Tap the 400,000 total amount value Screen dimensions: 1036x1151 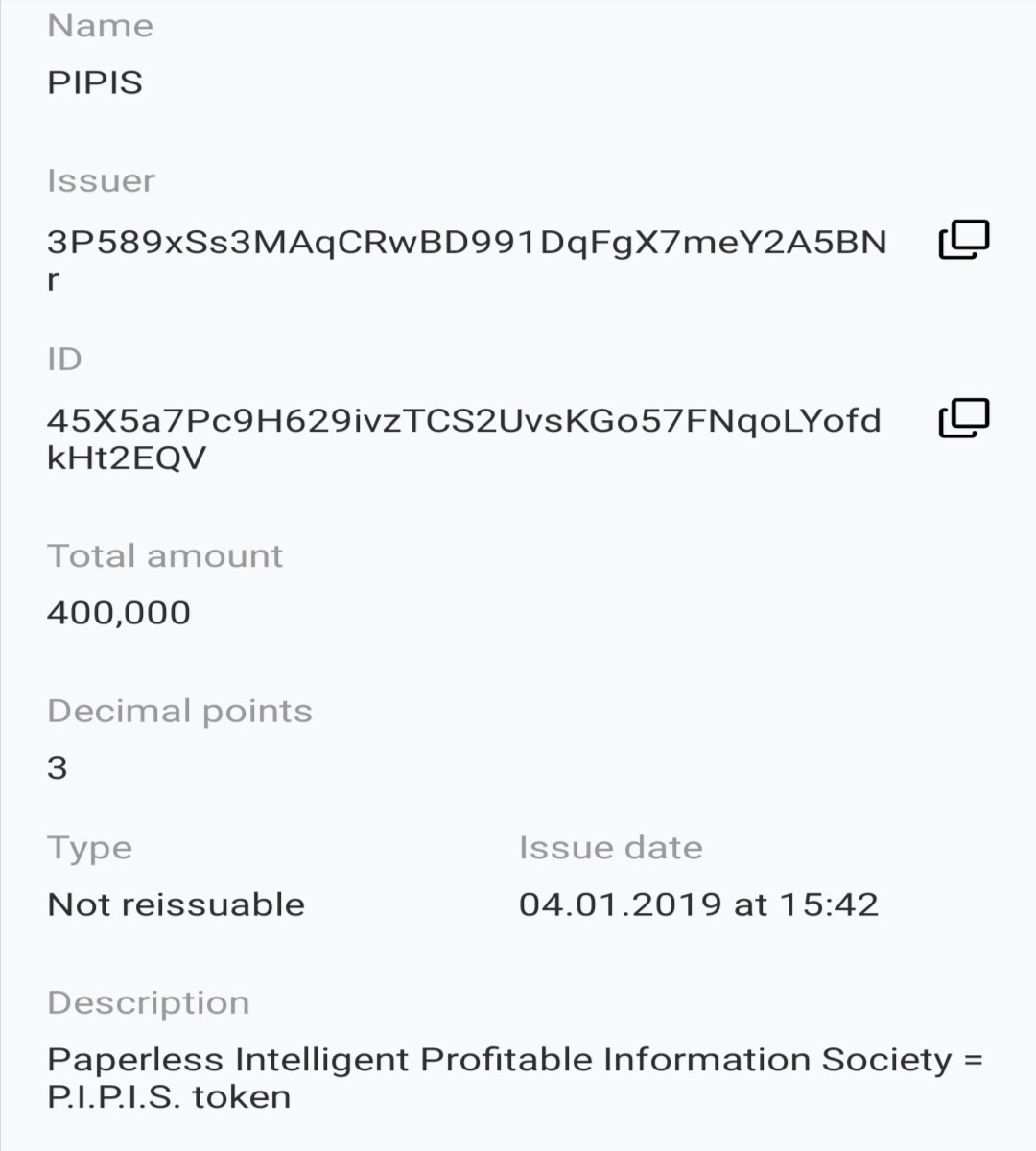(x=119, y=613)
